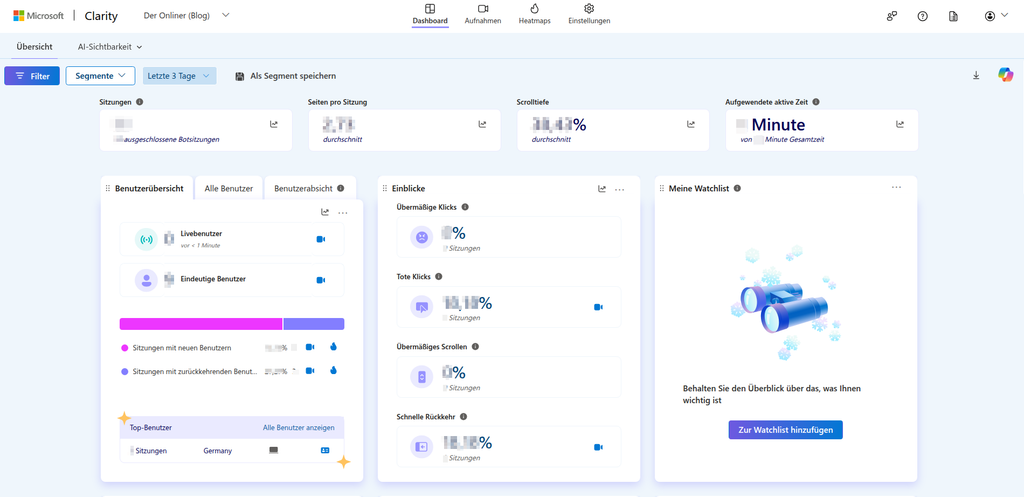Click Alle Benutzer anzeigen link
This screenshot has height=497, width=1024.
298,428
